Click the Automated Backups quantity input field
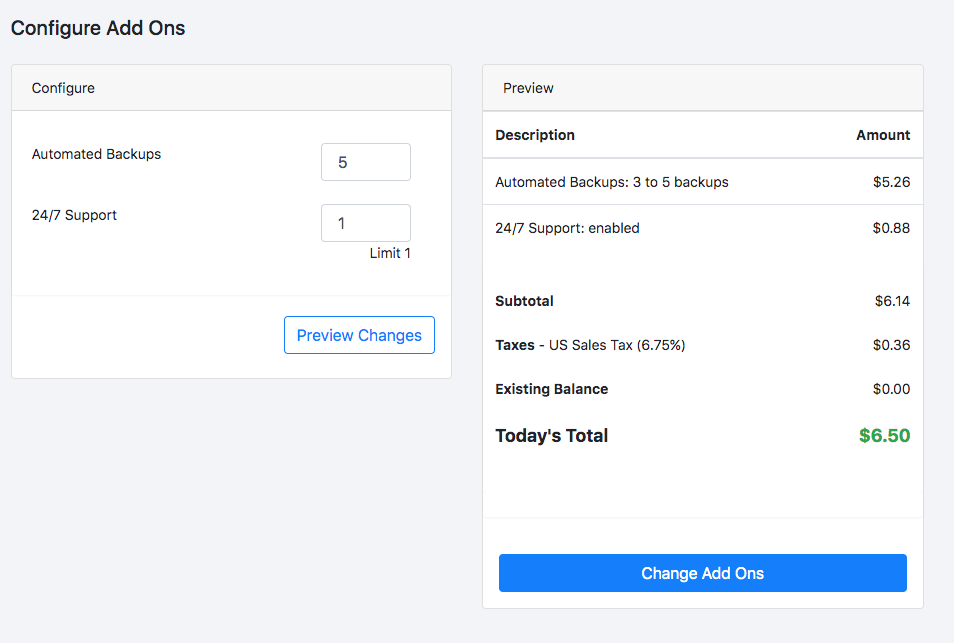This screenshot has height=643, width=954. (x=365, y=162)
